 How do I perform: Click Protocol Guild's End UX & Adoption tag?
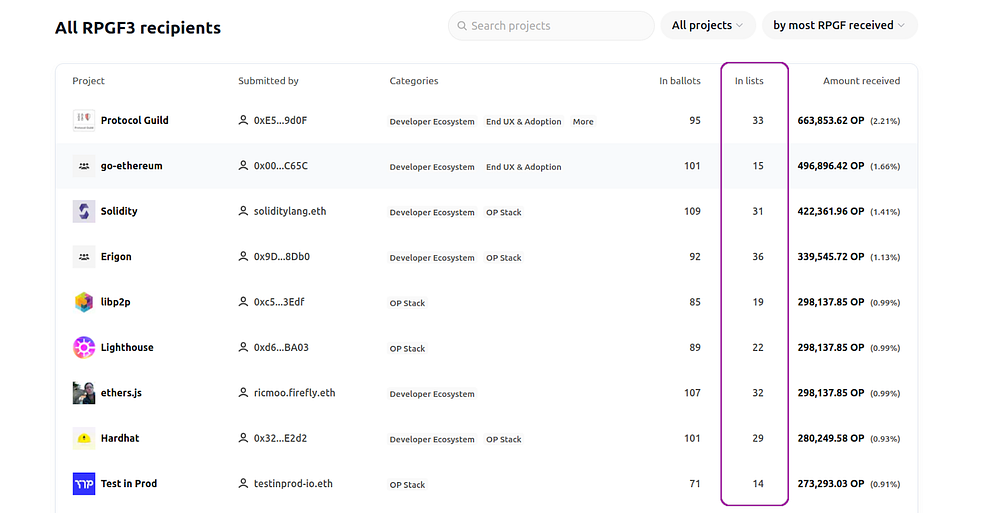coord(524,121)
